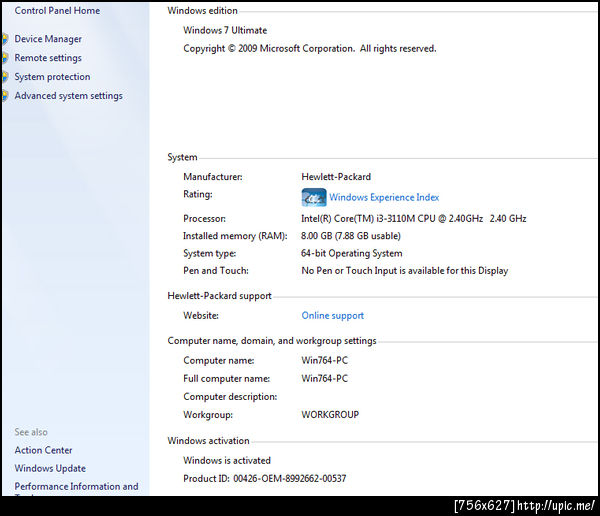
Task: Click the 'See also' heading
Action: (x=31, y=432)
